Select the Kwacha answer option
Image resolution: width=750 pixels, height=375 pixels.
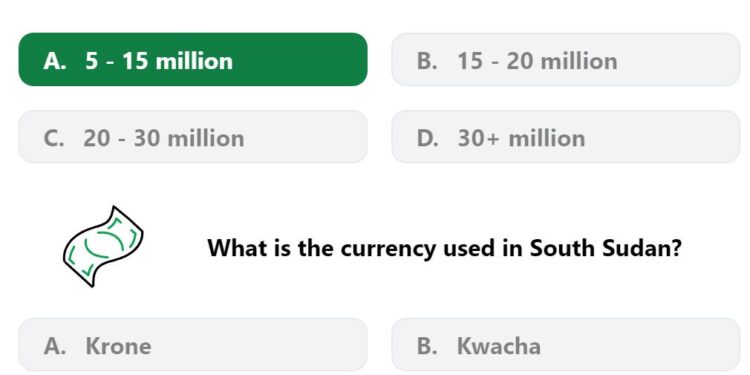coord(565,344)
